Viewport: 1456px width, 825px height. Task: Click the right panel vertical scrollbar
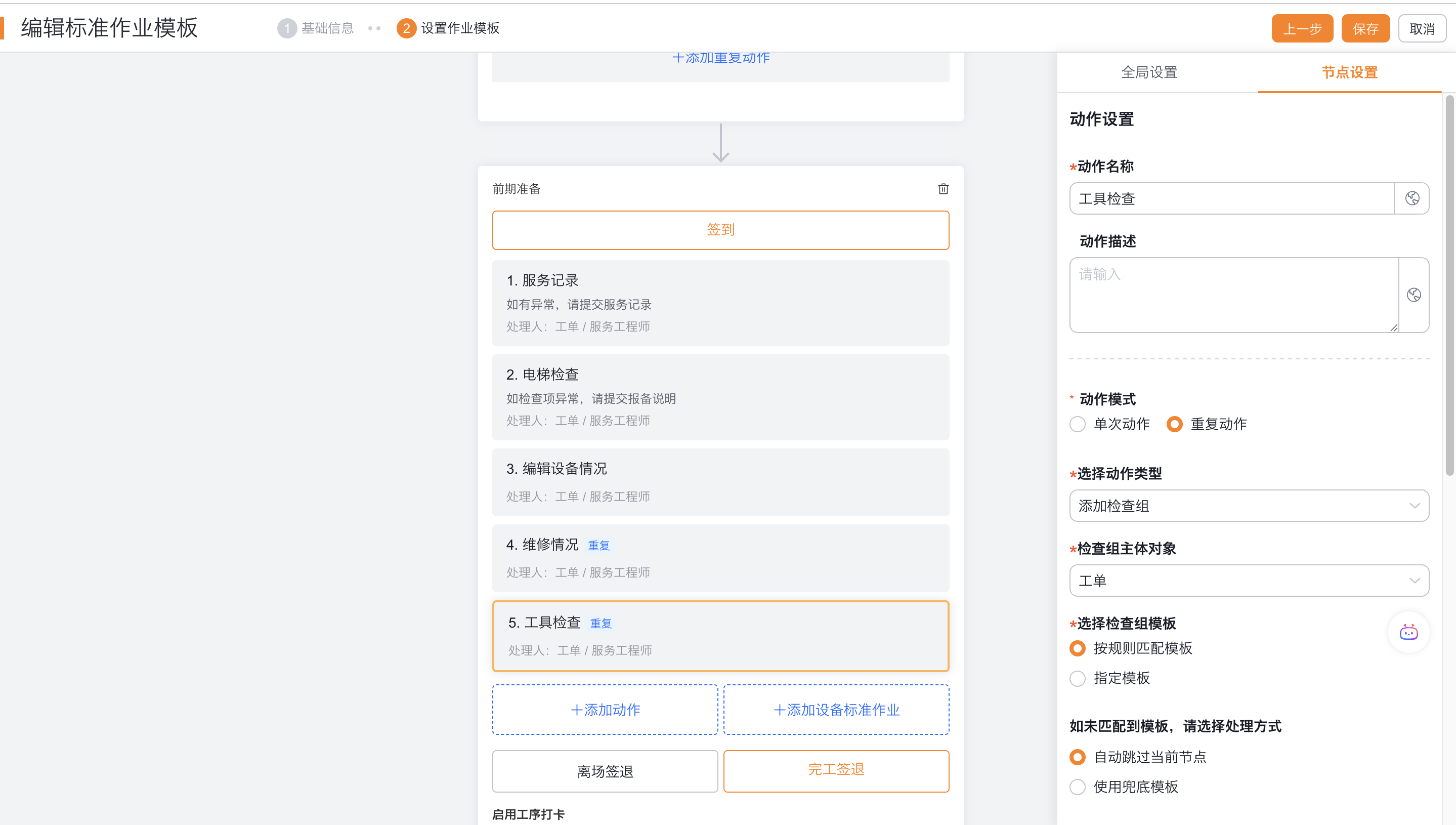(x=1449, y=283)
